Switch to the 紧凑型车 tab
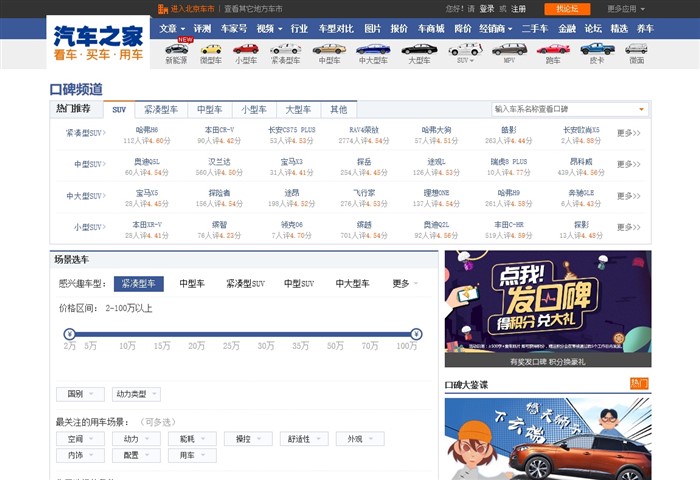 point(161,109)
